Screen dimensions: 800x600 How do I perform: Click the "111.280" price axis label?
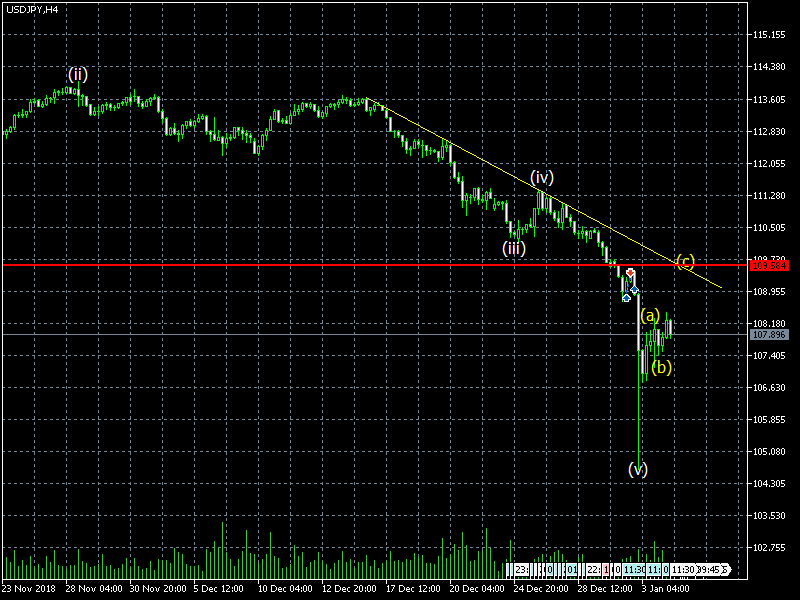tap(769, 195)
